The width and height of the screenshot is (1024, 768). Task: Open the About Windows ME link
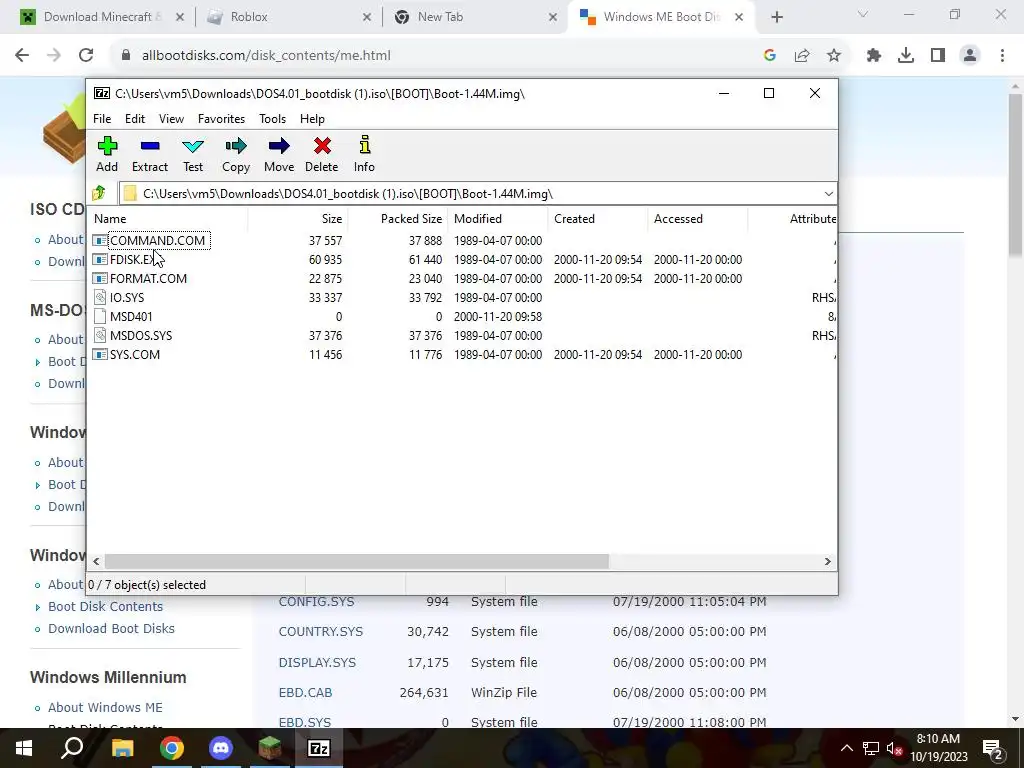coord(105,707)
